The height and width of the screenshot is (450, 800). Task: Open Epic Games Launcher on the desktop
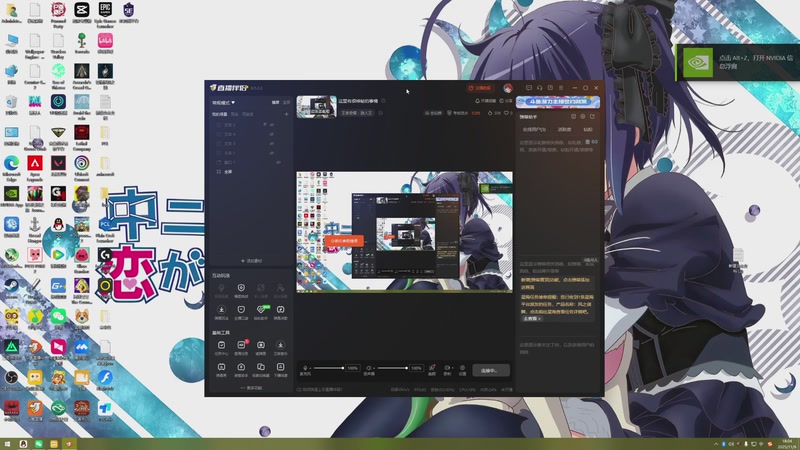coord(105,14)
